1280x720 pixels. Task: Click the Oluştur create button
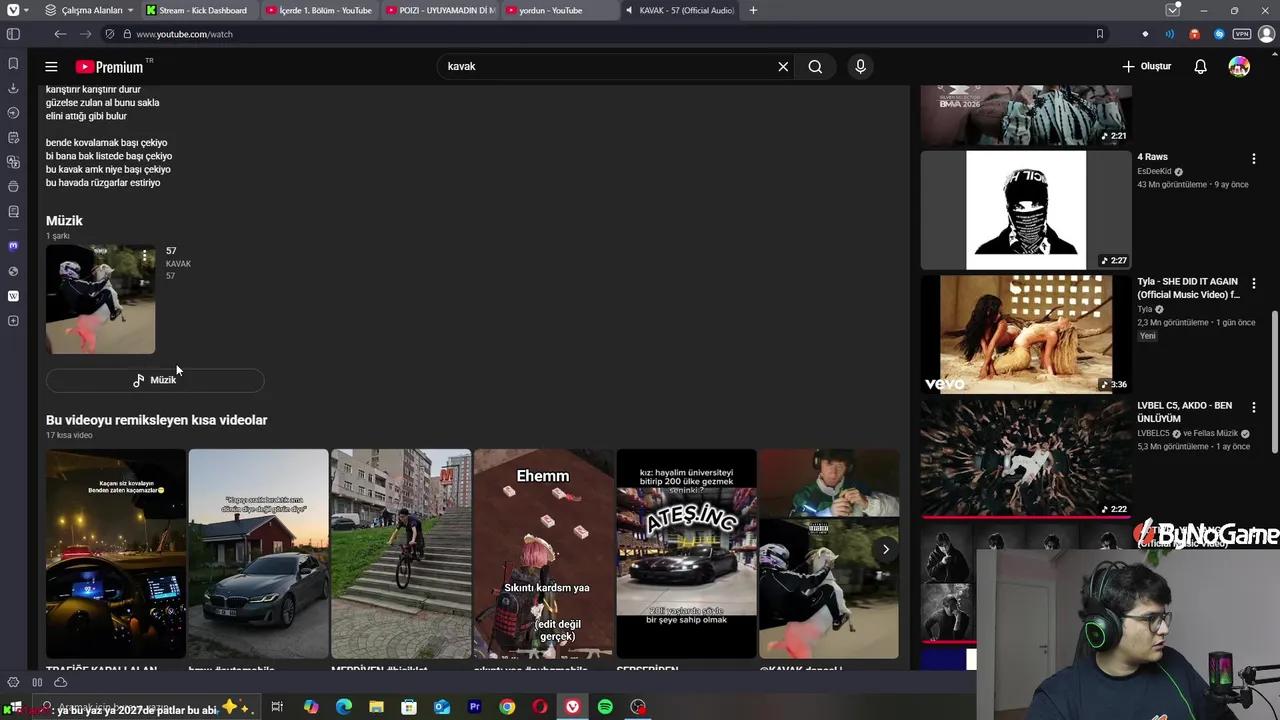(1146, 66)
